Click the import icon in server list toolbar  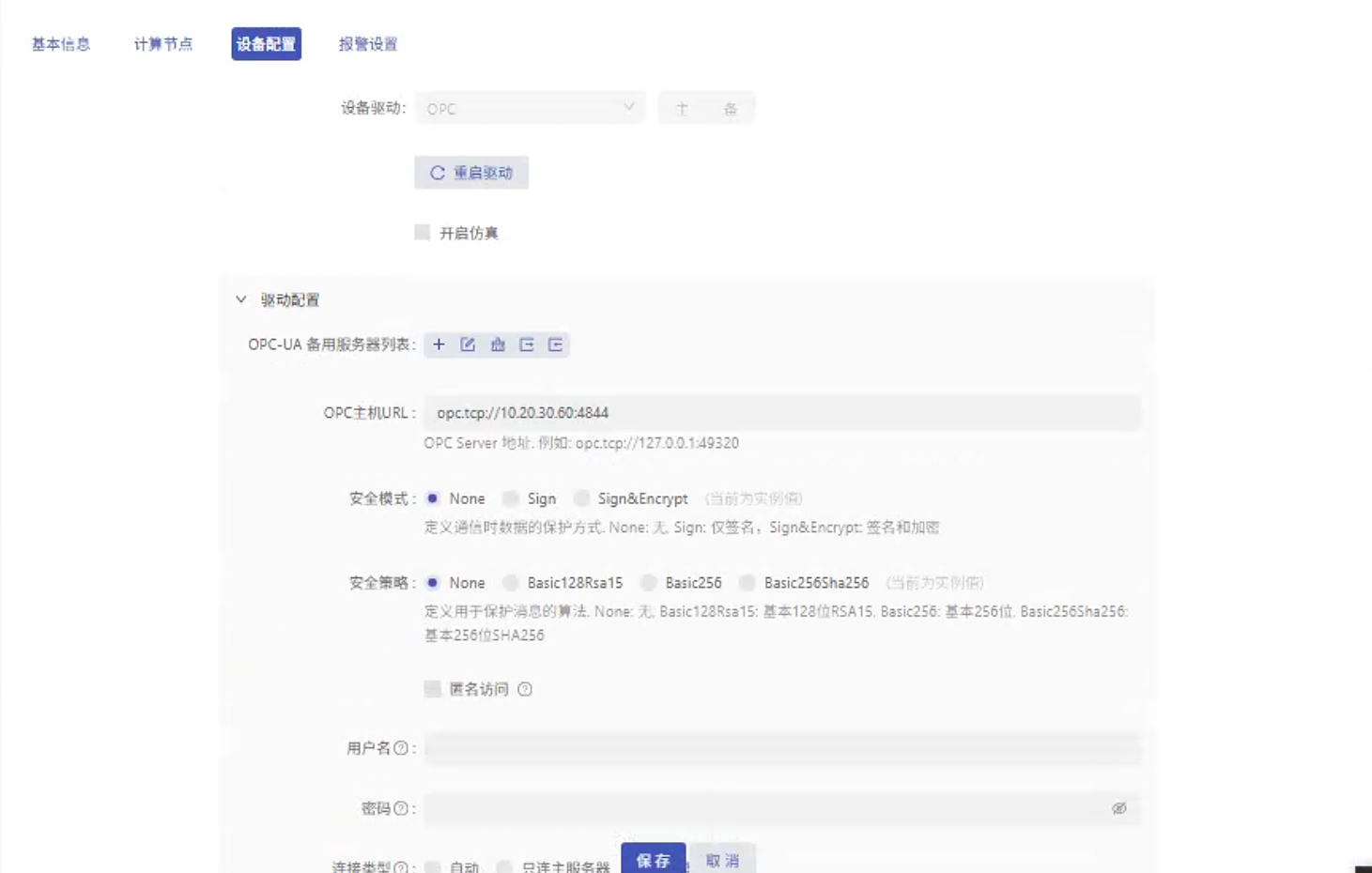coord(556,345)
